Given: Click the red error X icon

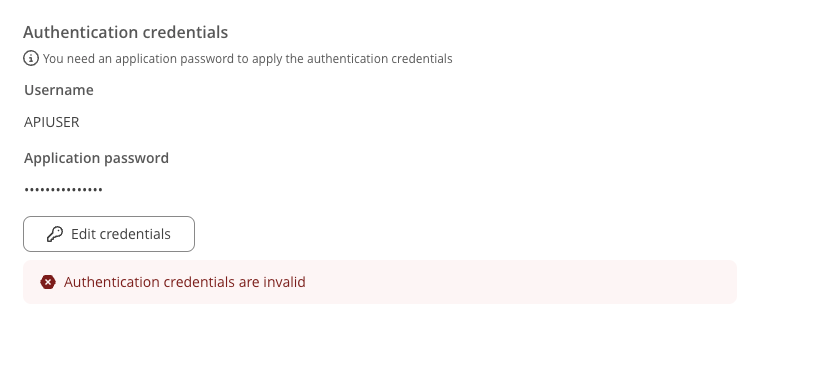Looking at the screenshot, I should (48, 282).
